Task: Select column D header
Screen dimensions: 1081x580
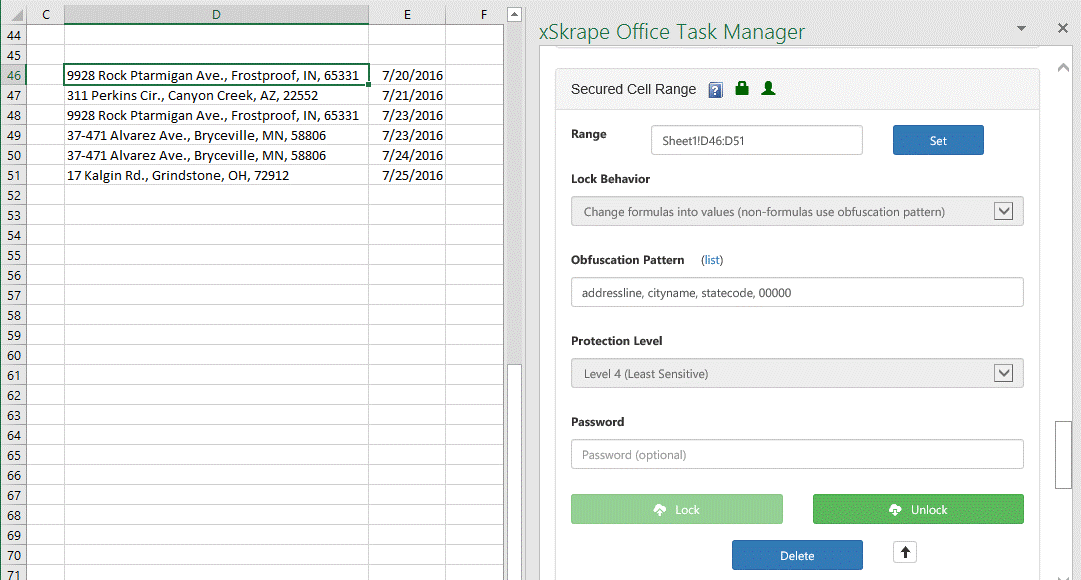Action: 216,14
